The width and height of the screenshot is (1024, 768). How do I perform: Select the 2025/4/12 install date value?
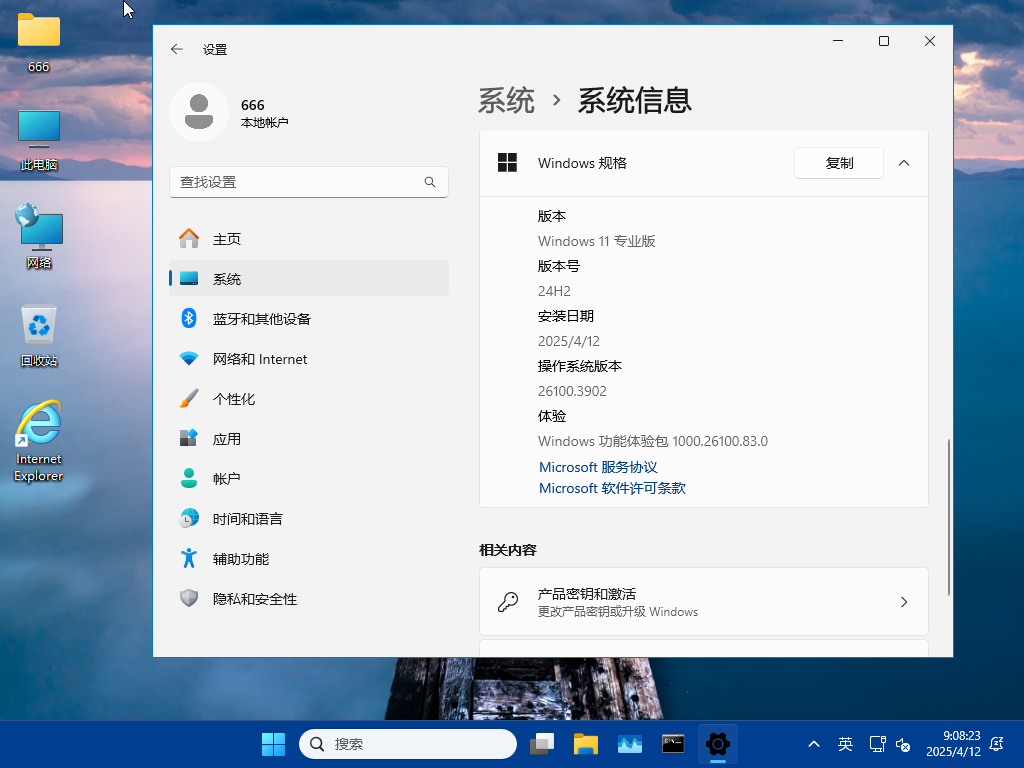(x=568, y=341)
